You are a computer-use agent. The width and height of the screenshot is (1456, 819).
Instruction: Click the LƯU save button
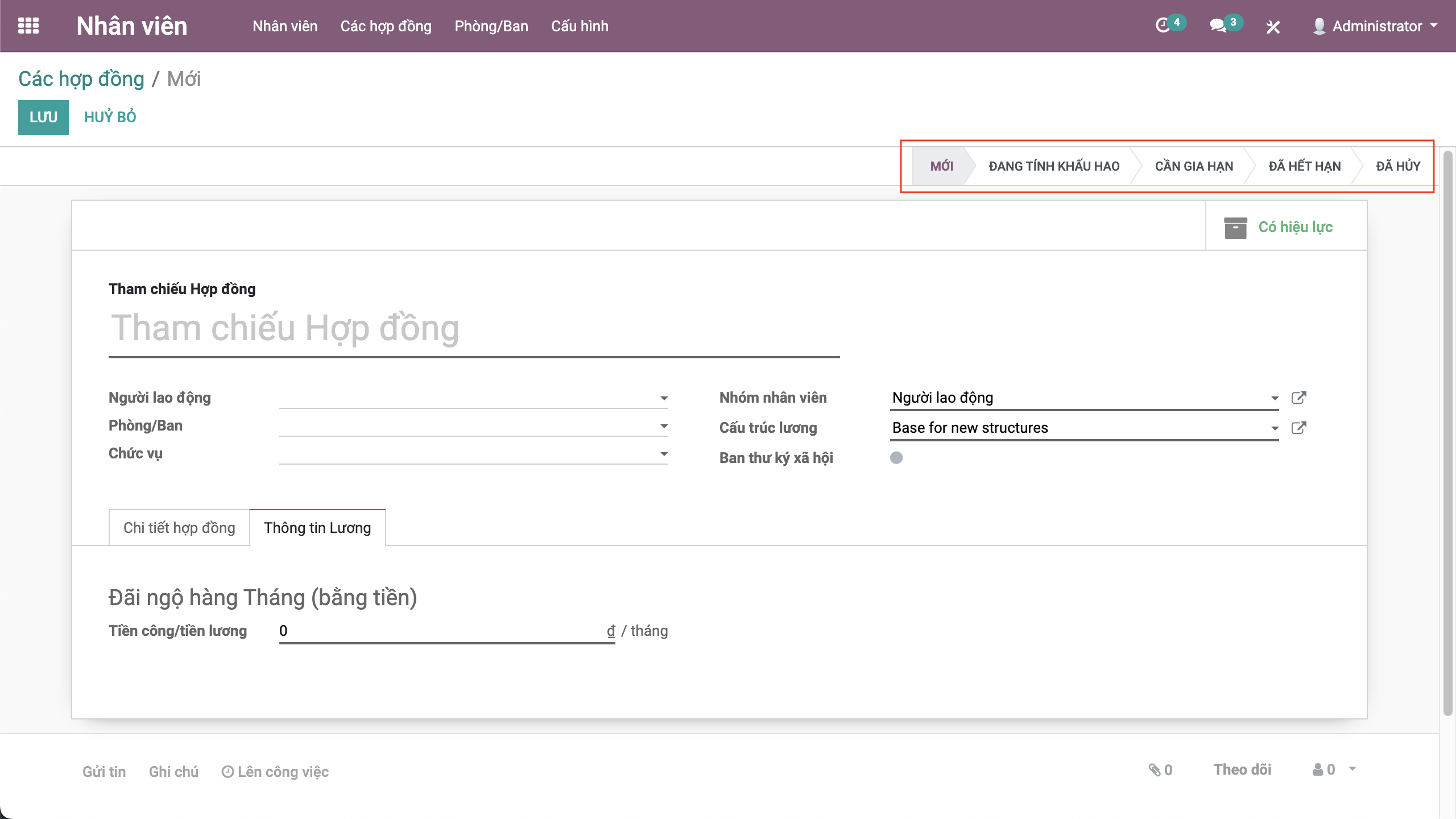43,117
